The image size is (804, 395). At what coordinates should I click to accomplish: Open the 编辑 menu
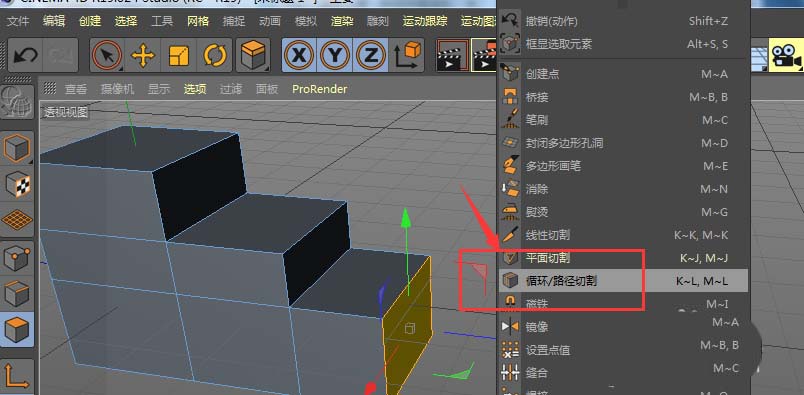point(54,21)
